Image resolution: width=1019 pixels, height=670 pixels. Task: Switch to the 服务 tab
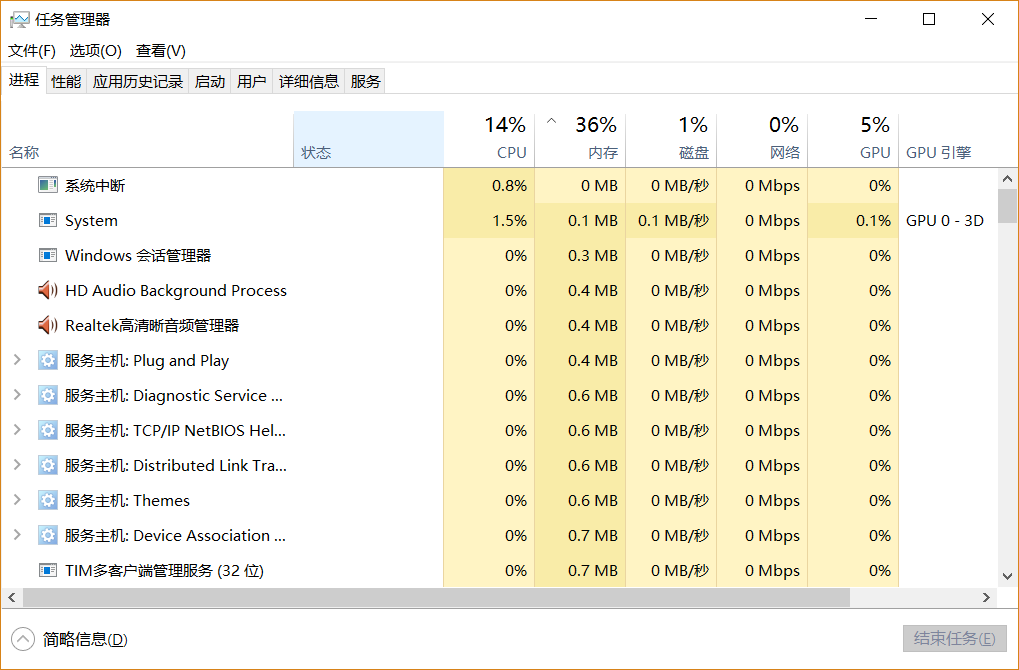pos(365,81)
